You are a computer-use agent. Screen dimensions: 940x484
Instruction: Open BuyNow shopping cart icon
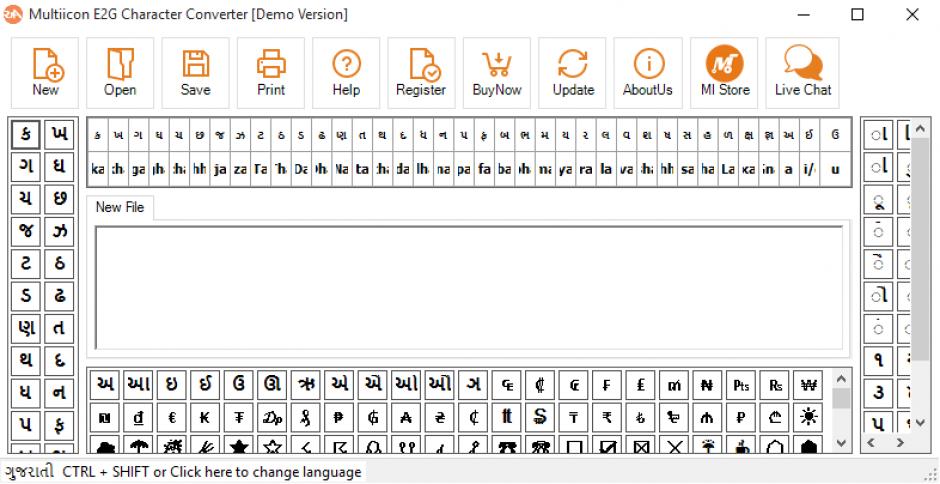tap(497, 73)
